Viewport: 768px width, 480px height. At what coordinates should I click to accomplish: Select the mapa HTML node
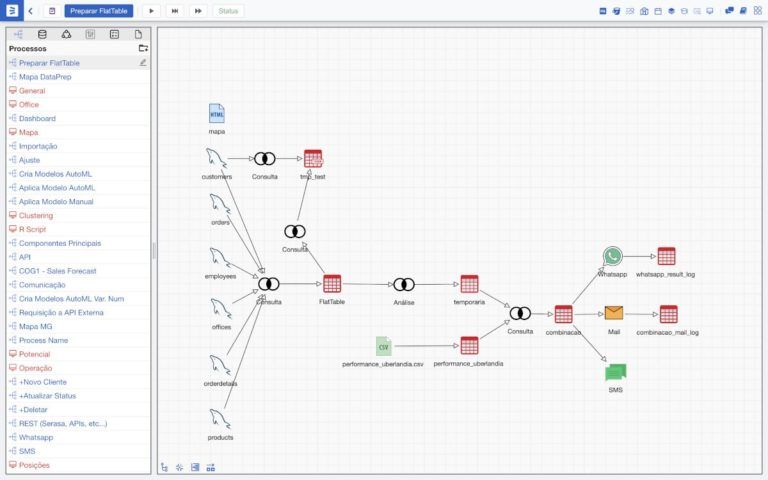216,114
